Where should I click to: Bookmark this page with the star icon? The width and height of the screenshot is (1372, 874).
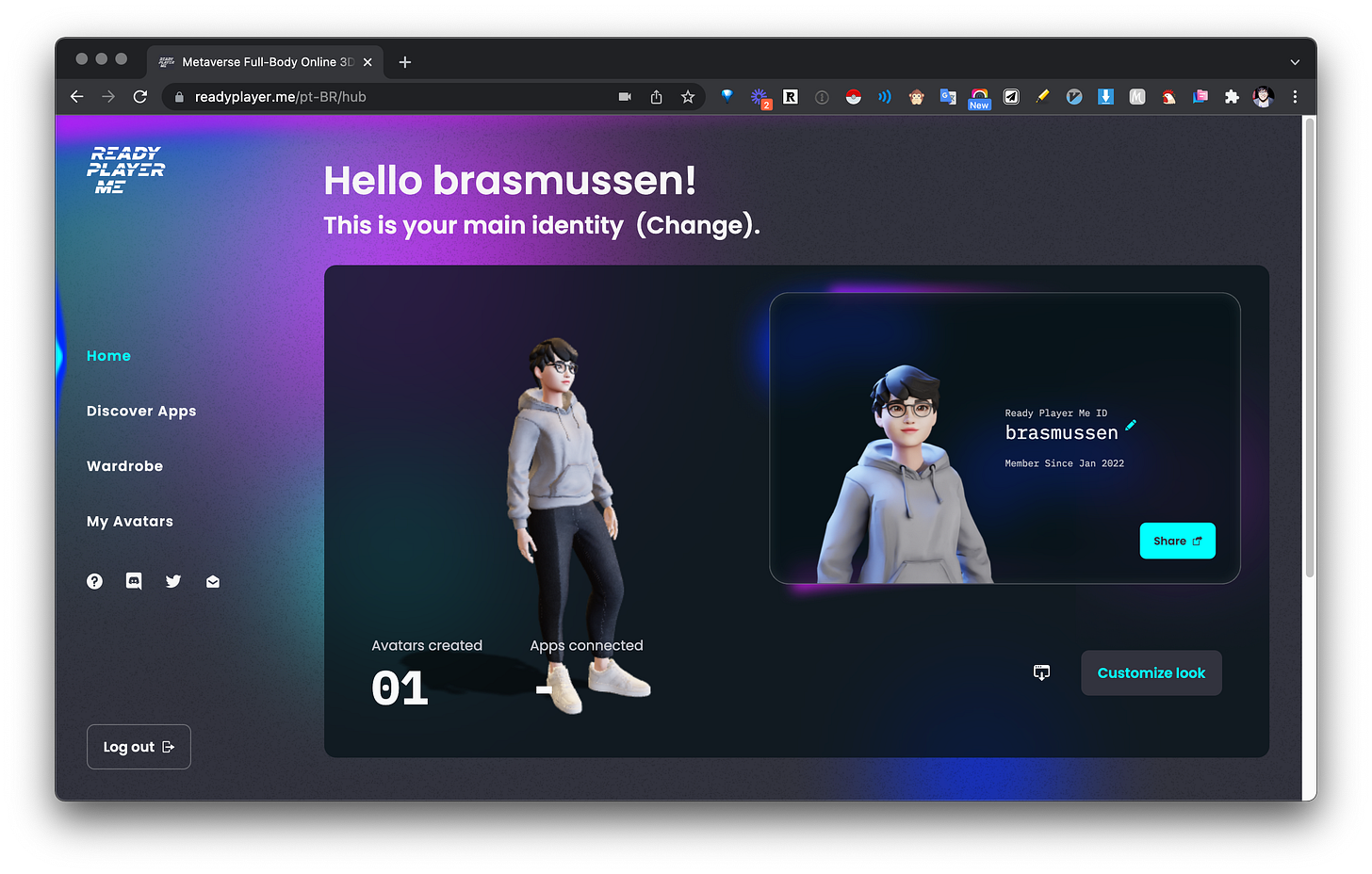(x=688, y=97)
